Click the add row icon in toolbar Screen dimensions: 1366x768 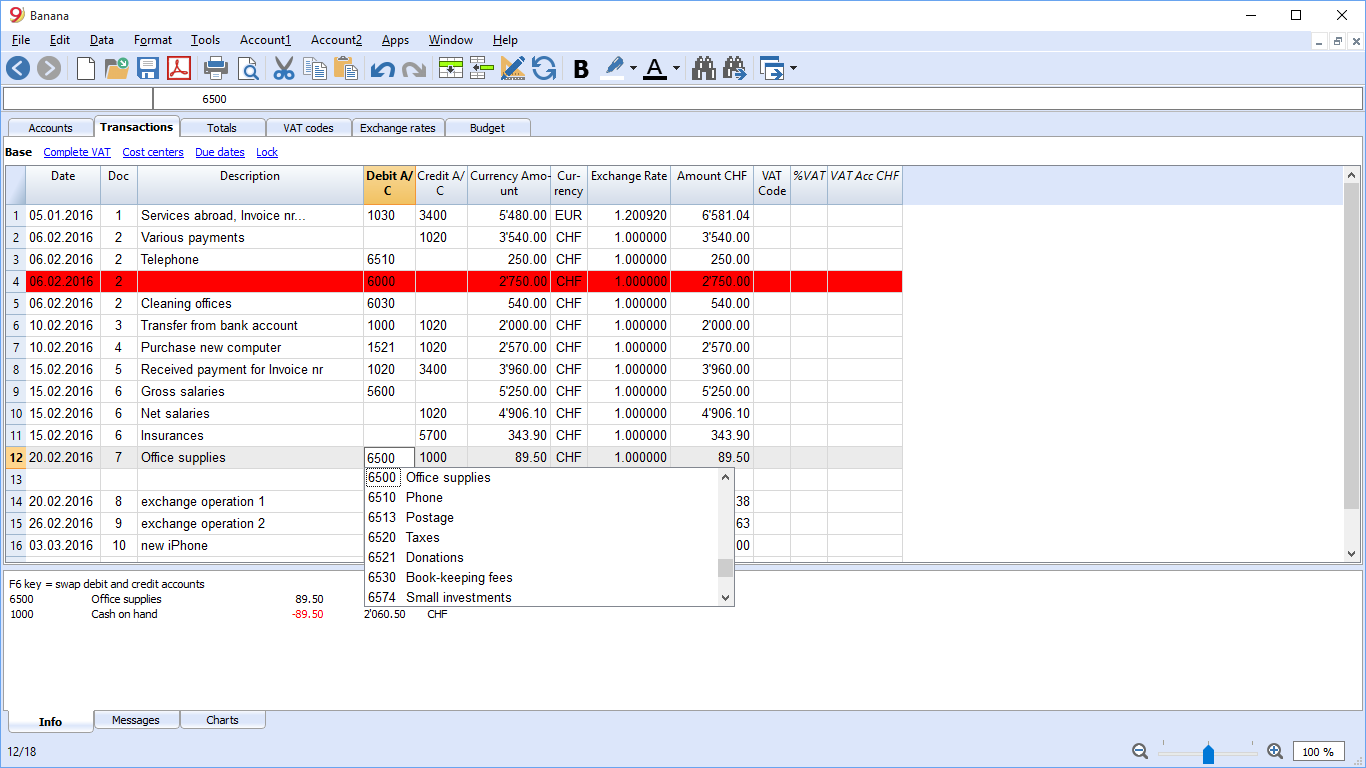pos(452,68)
